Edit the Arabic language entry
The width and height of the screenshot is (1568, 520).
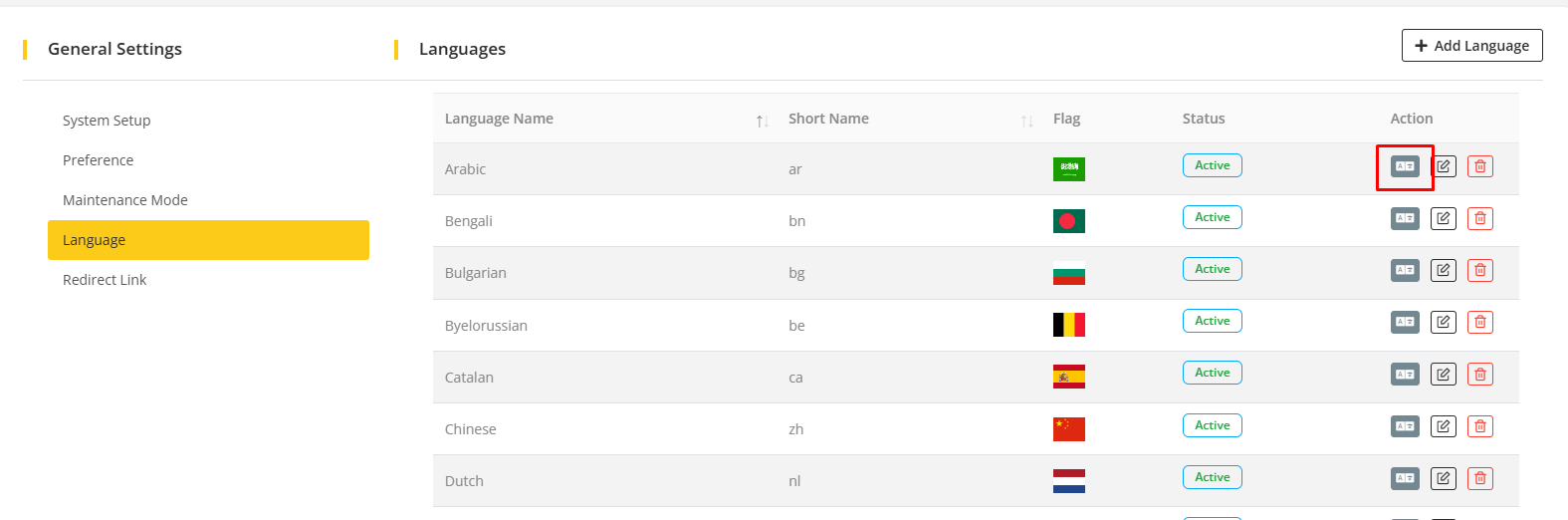click(1443, 166)
